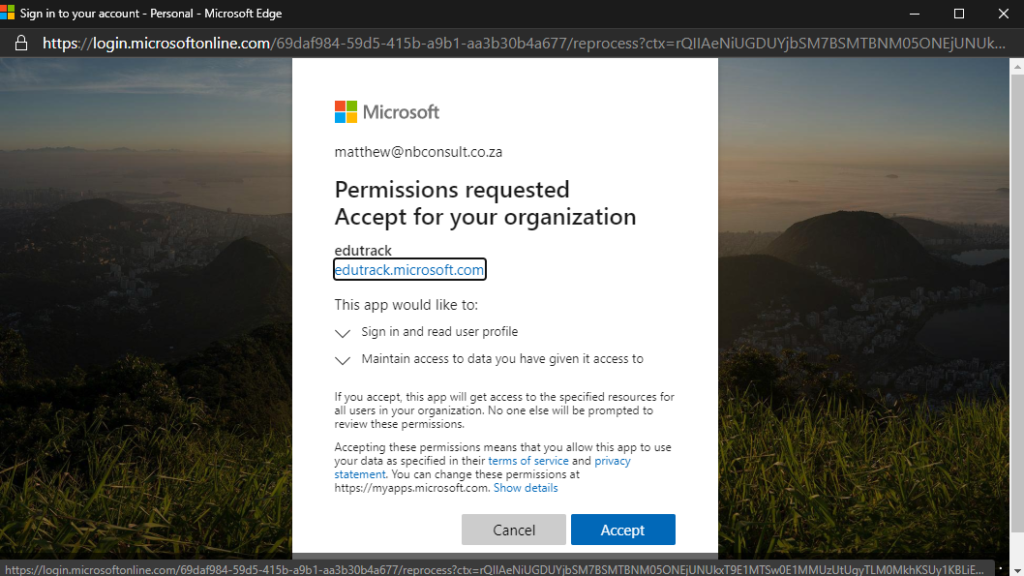Click the window icon in title bar
The image size is (1024, 576).
pos(7,13)
